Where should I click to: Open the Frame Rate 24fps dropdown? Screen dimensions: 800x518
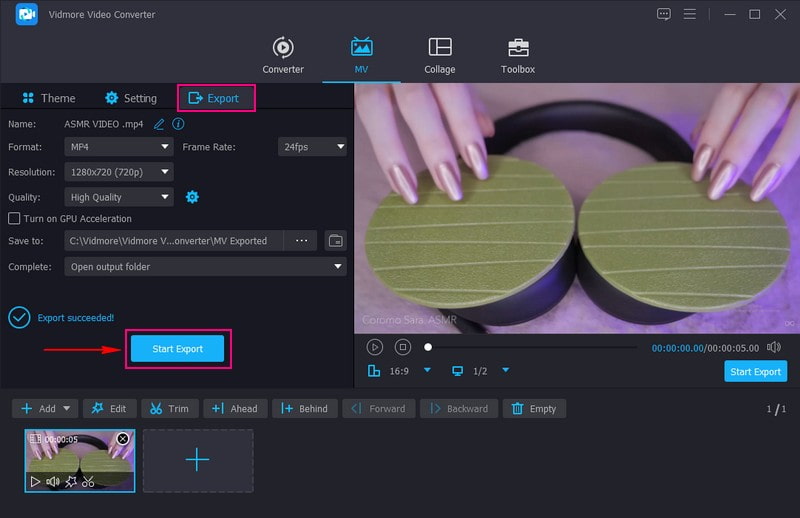[312, 146]
